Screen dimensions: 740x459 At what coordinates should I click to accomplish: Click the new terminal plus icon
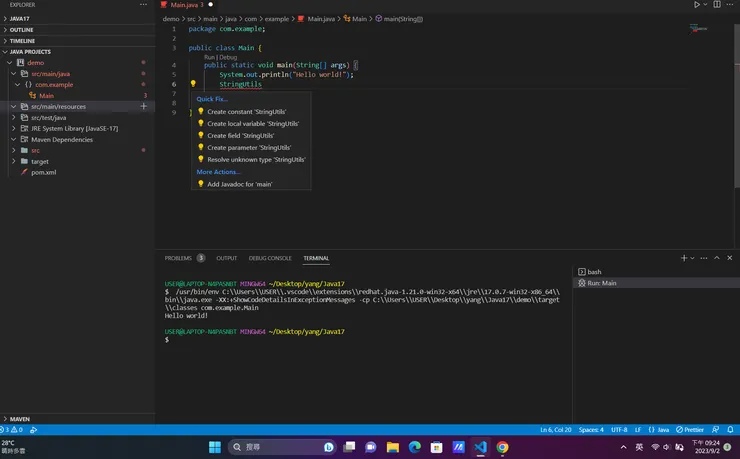coord(684,258)
